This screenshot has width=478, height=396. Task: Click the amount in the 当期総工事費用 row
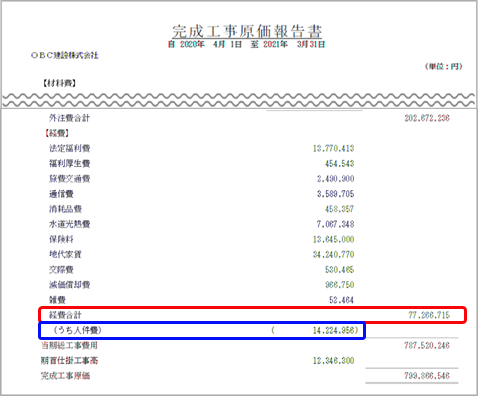[427, 345]
